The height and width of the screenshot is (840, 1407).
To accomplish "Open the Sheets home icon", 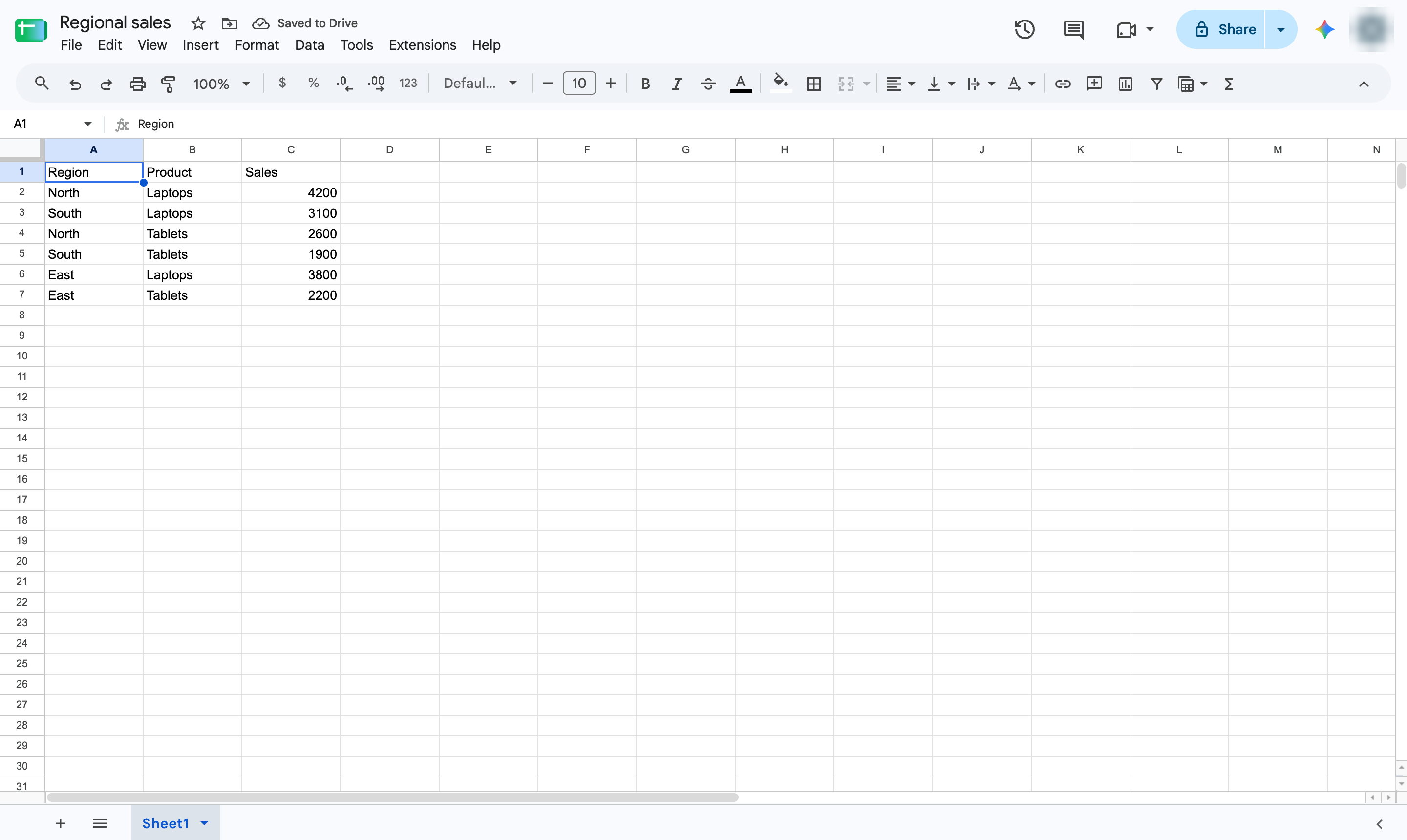I will [31, 30].
